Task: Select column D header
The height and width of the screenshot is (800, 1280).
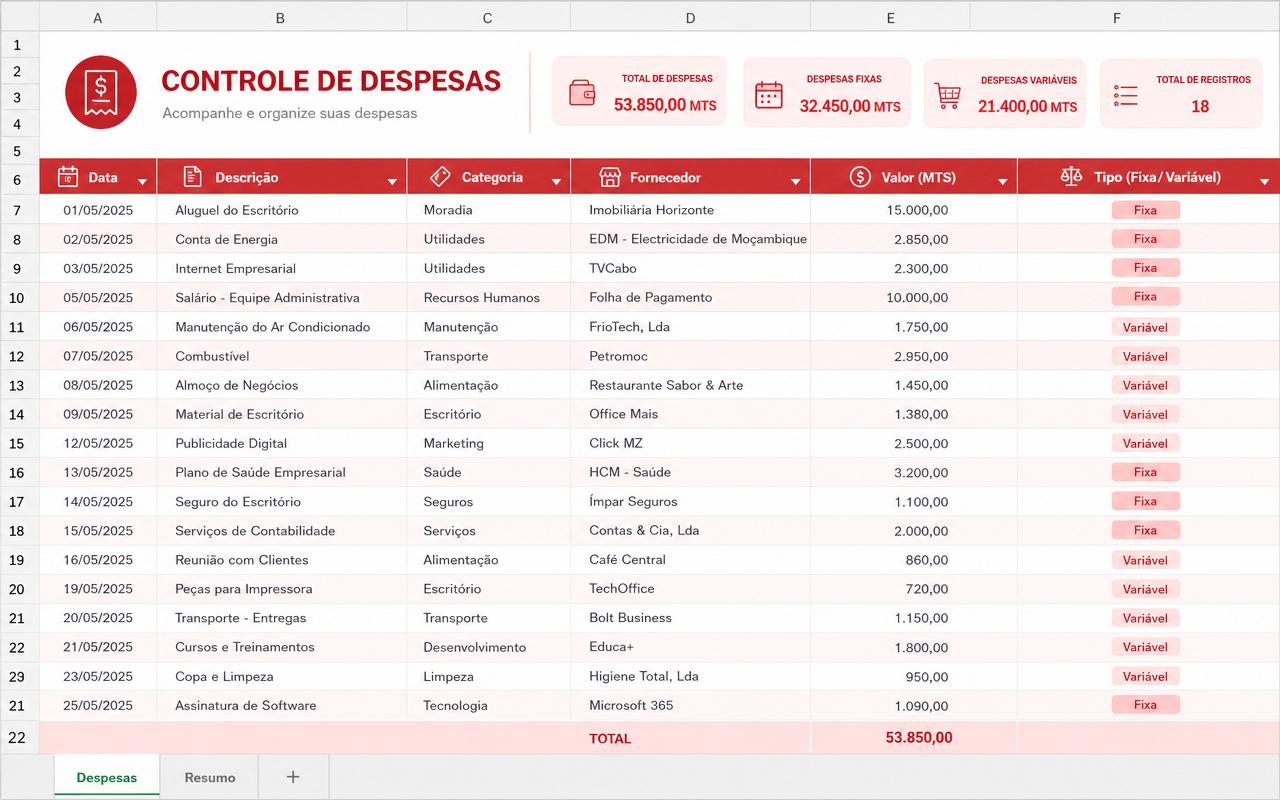Action: point(690,18)
